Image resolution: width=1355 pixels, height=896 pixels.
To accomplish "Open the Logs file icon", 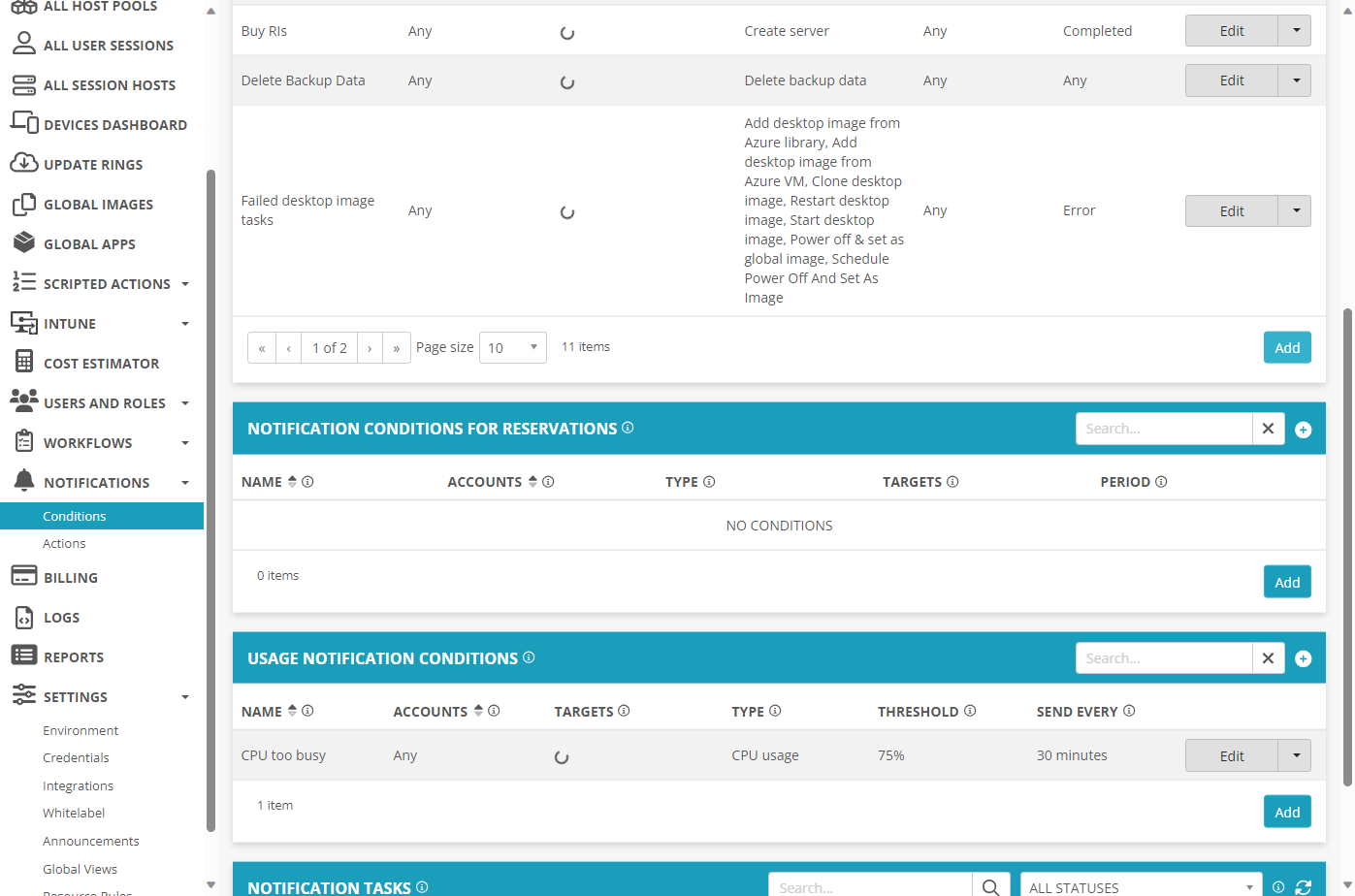I will click(24, 617).
